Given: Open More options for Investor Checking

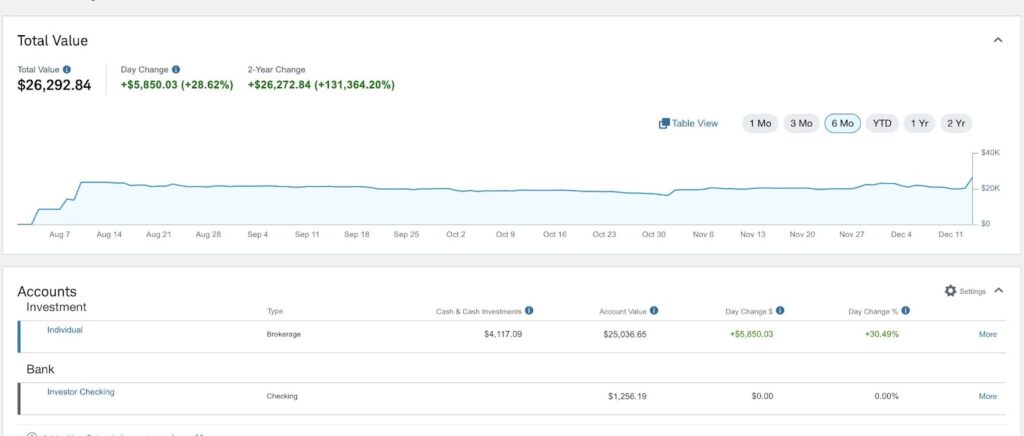Looking at the screenshot, I should click(x=987, y=396).
